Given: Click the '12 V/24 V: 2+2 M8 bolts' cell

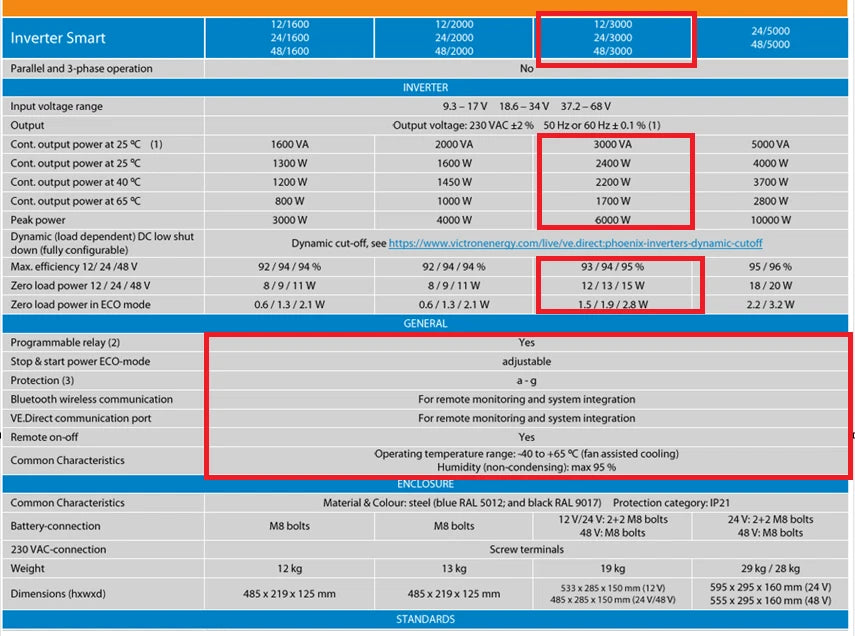Looking at the screenshot, I should pyautogui.click(x=613, y=519).
